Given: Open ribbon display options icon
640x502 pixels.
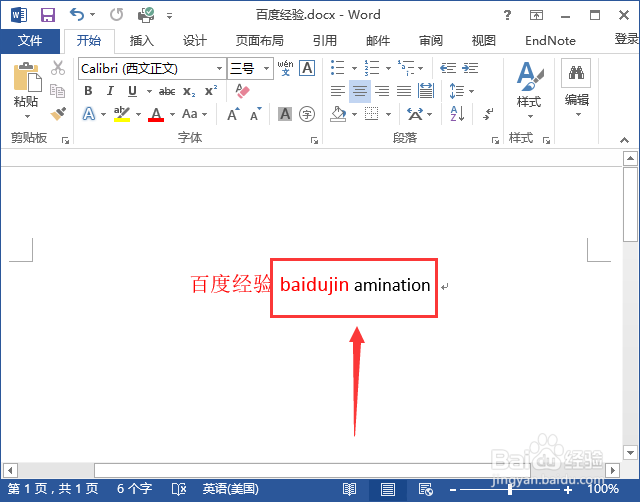Looking at the screenshot, I should click(x=536, y=16).
